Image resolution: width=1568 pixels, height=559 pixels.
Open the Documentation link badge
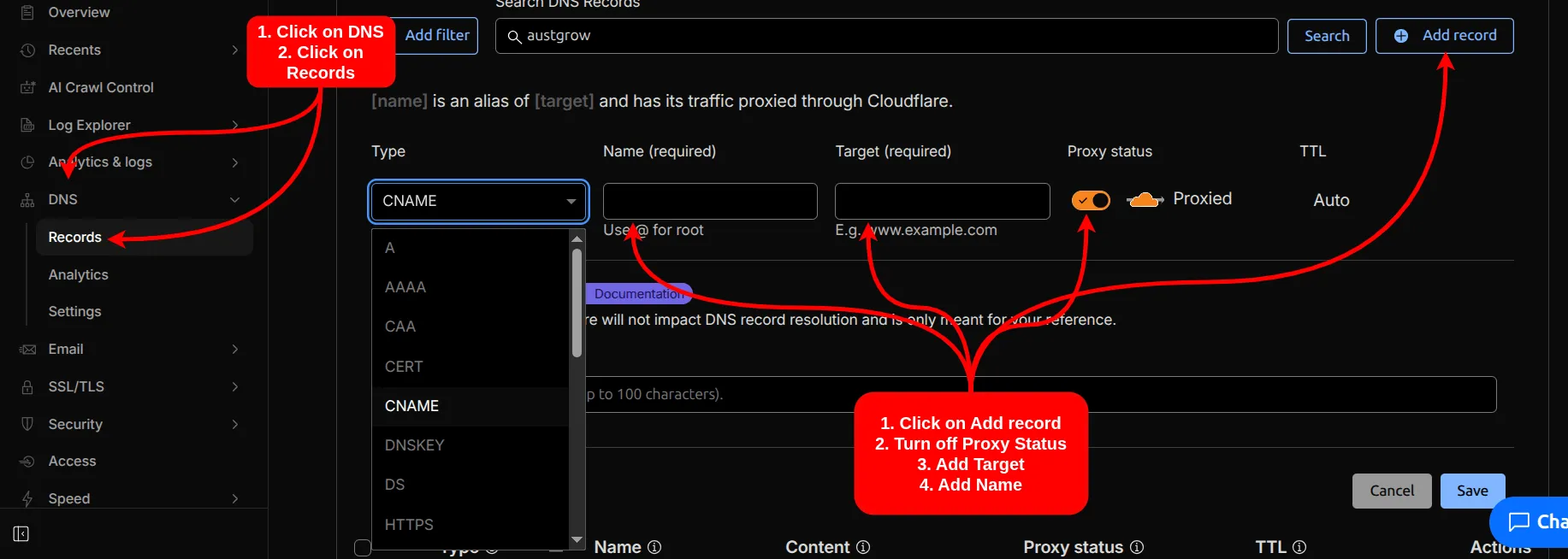(x=639, y=294)
